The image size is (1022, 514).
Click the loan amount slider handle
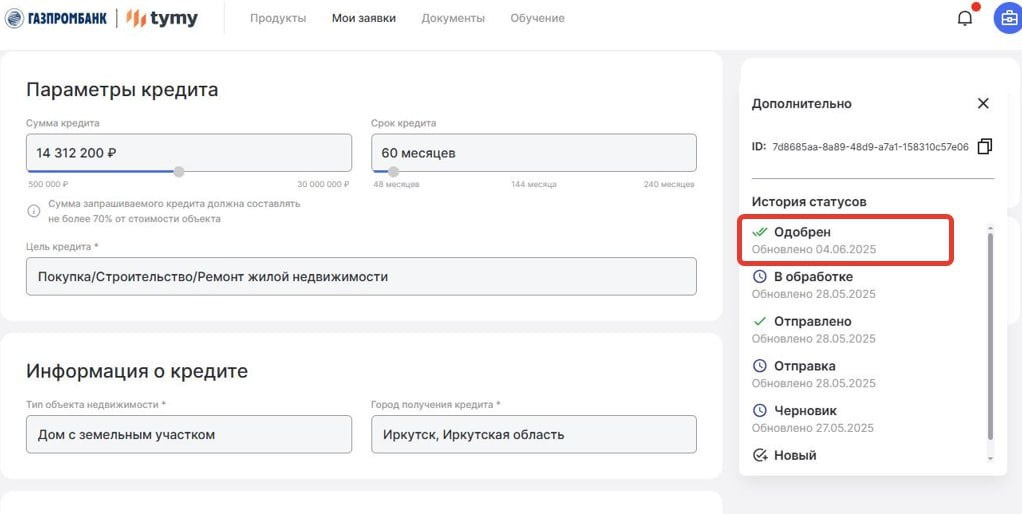click(x=179, y=171)
